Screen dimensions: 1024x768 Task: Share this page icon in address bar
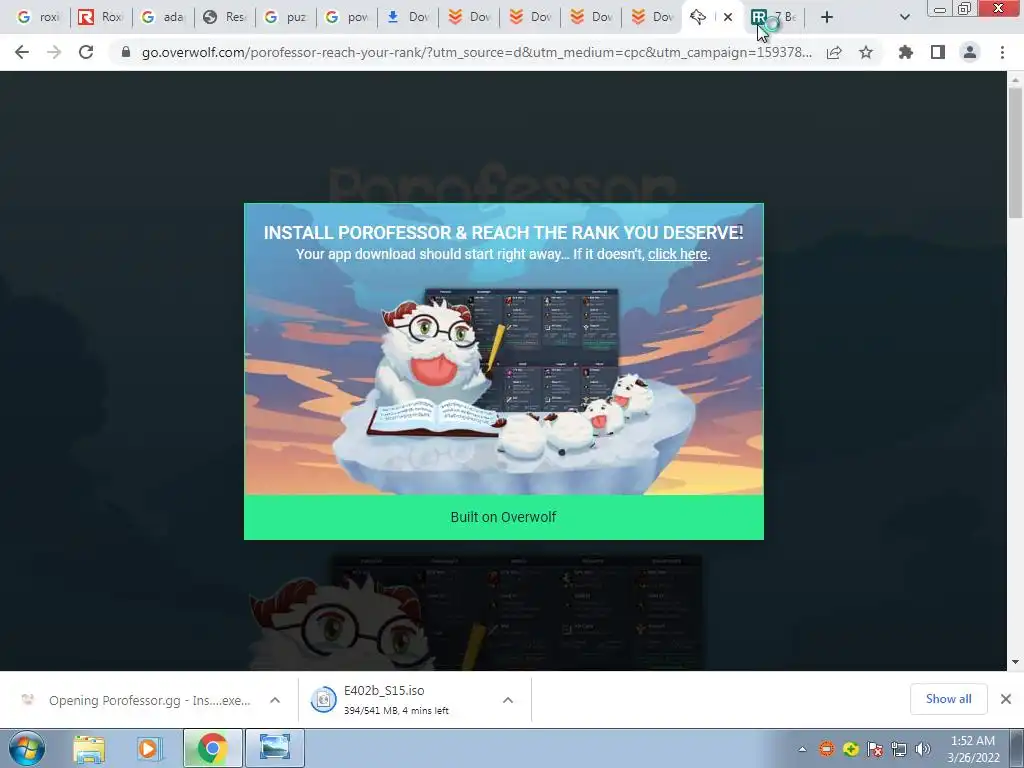point(834,52)
